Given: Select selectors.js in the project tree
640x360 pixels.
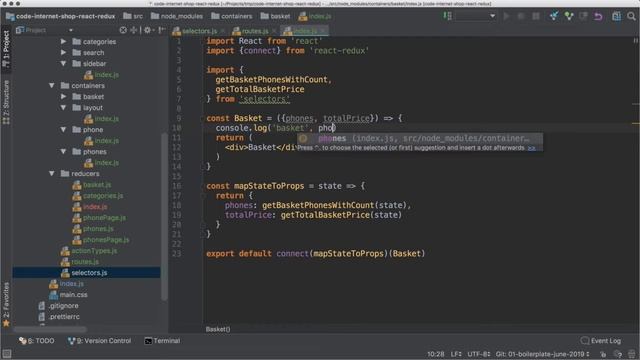Looking at the screenshot, I should [86, 273].
